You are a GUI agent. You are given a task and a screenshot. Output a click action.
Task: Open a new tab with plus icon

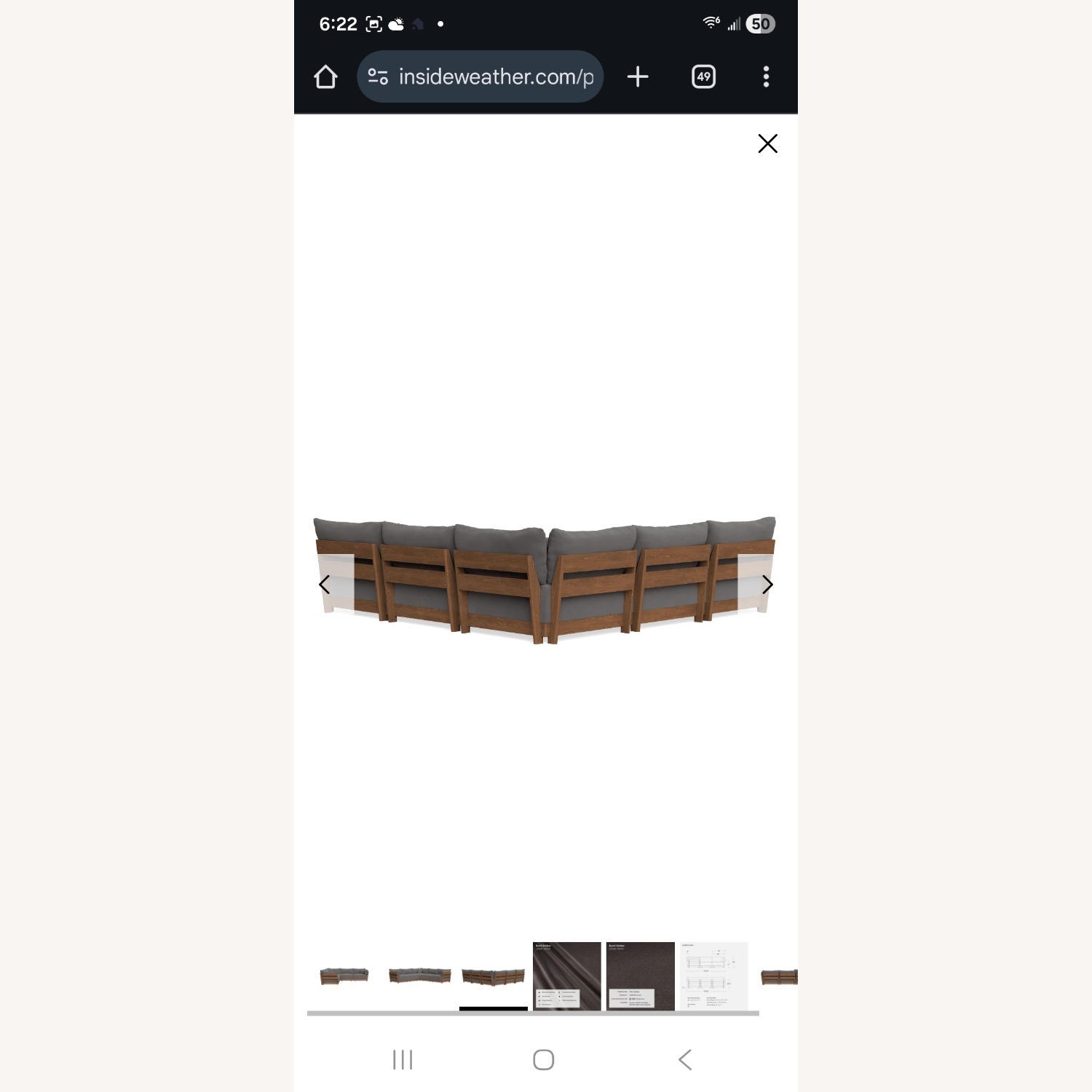click(638, 76)
